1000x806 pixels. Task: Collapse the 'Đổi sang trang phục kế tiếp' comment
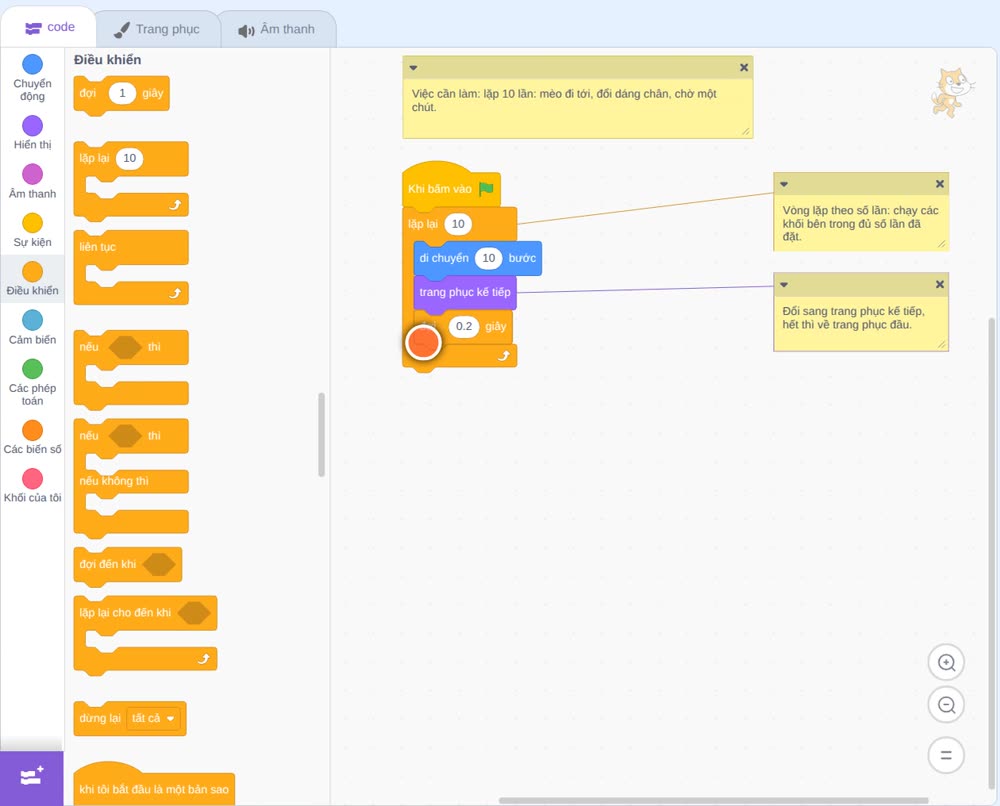(784, 284)
